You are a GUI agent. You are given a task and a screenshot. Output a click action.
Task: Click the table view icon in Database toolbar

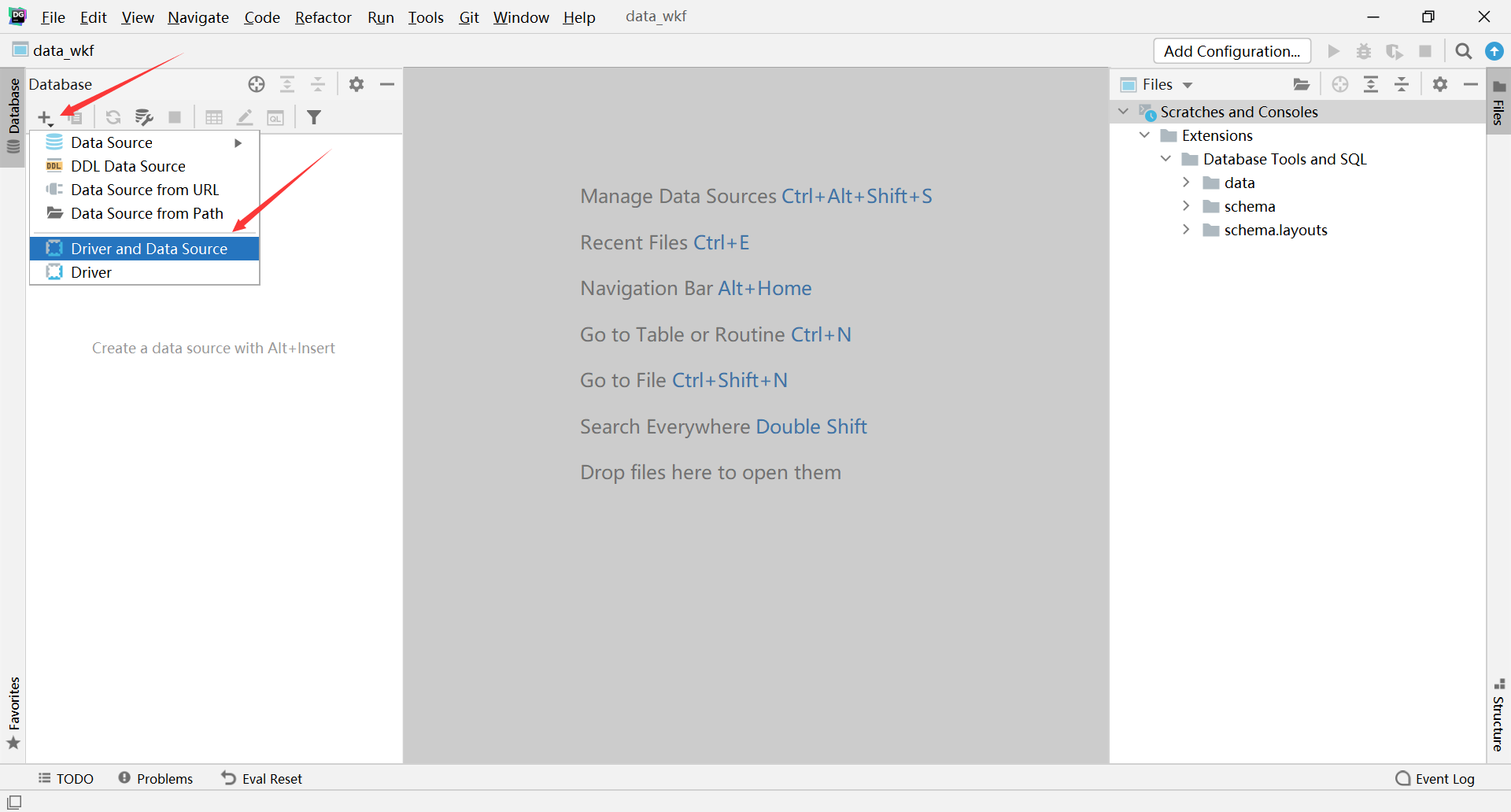click(x=214, y=118)
